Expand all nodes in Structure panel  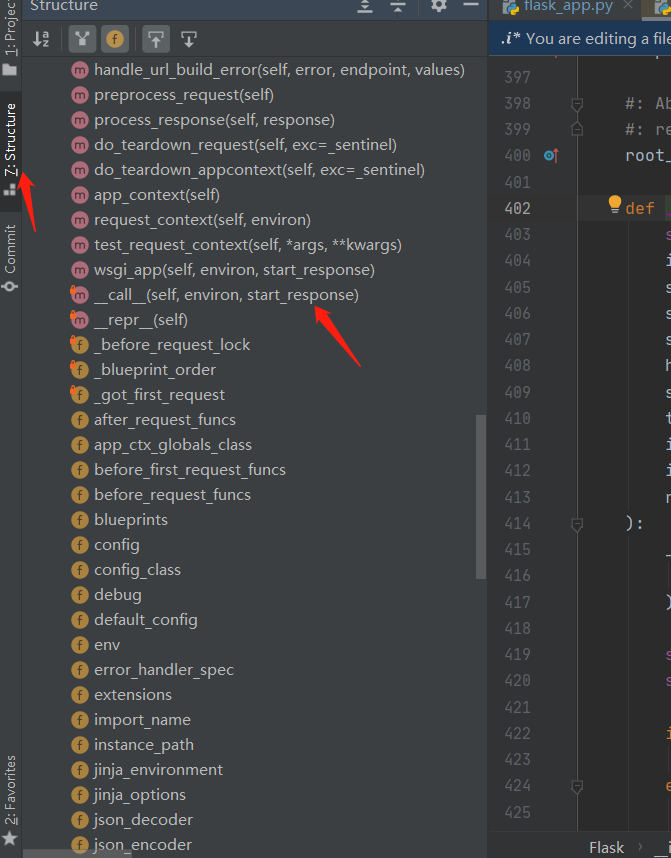tap(365, 7)
